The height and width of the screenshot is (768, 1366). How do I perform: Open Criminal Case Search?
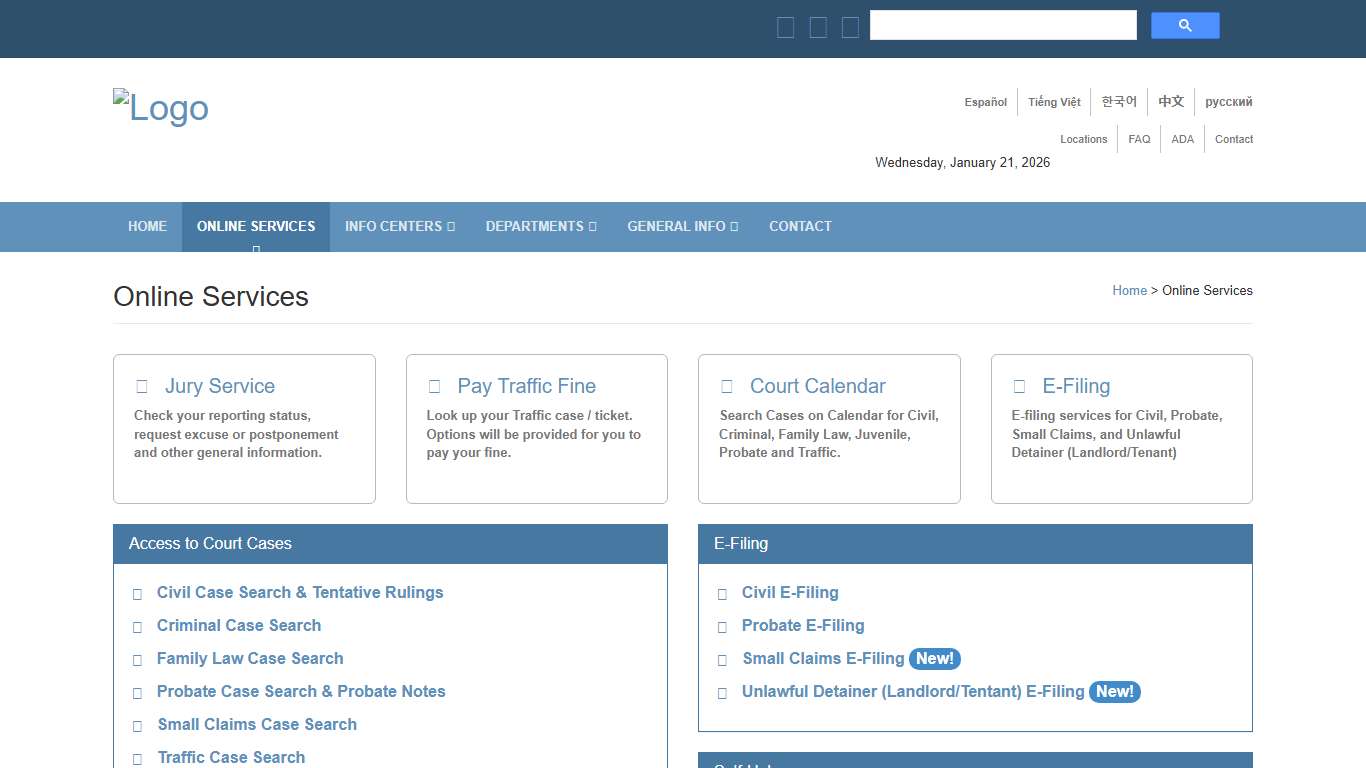tap(238, 625)
